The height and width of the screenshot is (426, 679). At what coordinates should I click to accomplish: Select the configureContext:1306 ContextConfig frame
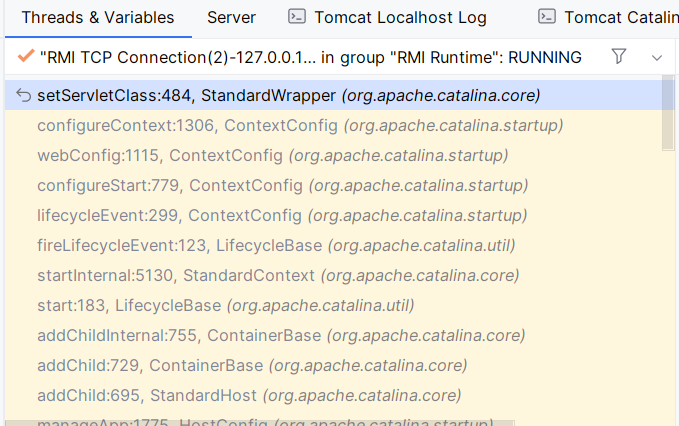pos(300,126)
